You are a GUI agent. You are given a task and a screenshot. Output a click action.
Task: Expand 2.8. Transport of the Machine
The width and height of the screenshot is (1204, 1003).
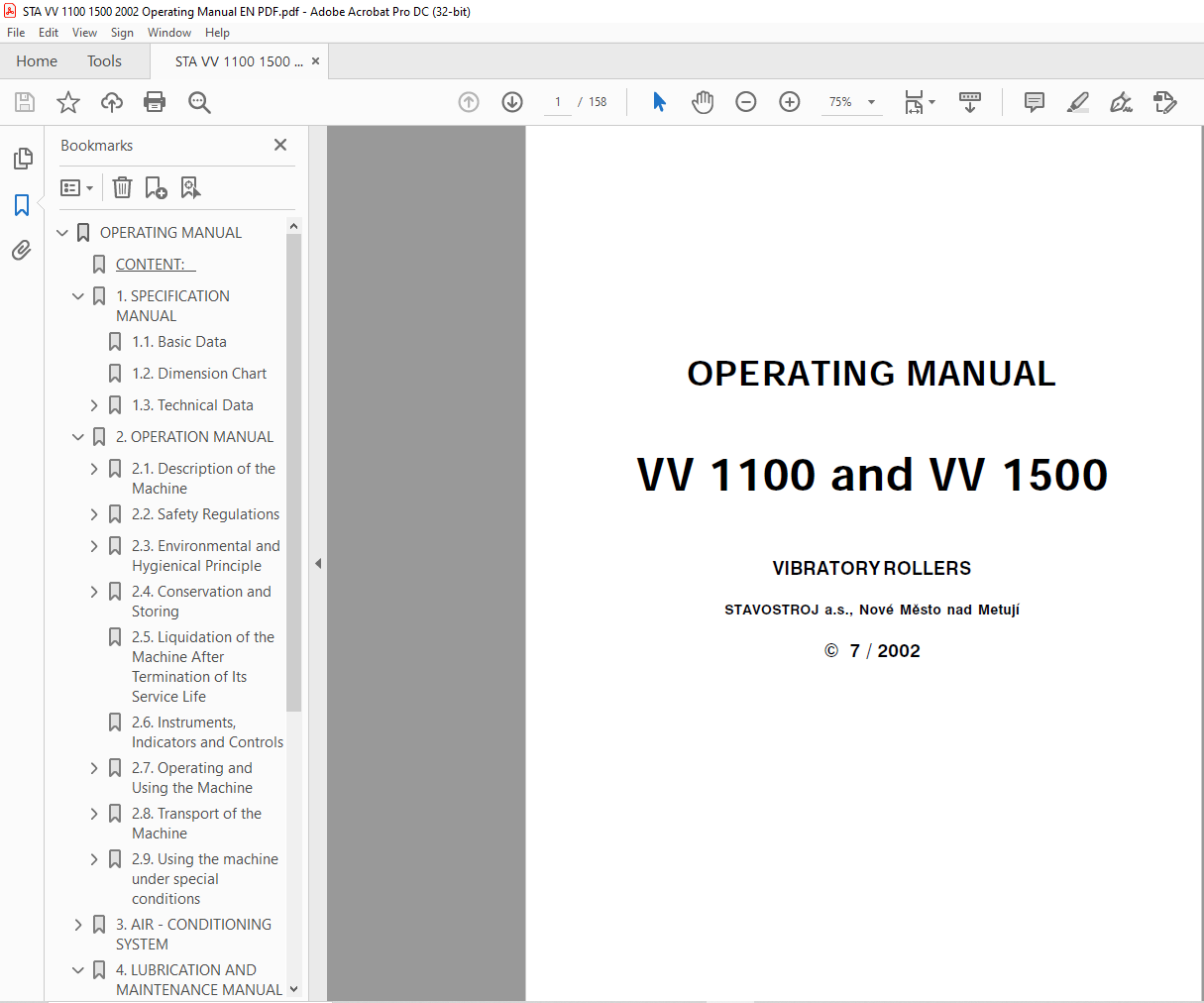(94, 814)
